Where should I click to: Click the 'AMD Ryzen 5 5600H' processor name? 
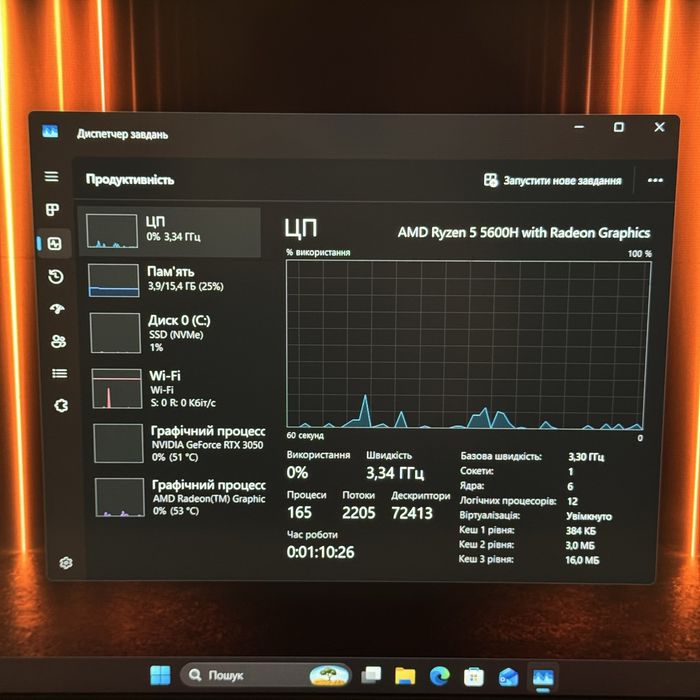pos(524,233)
